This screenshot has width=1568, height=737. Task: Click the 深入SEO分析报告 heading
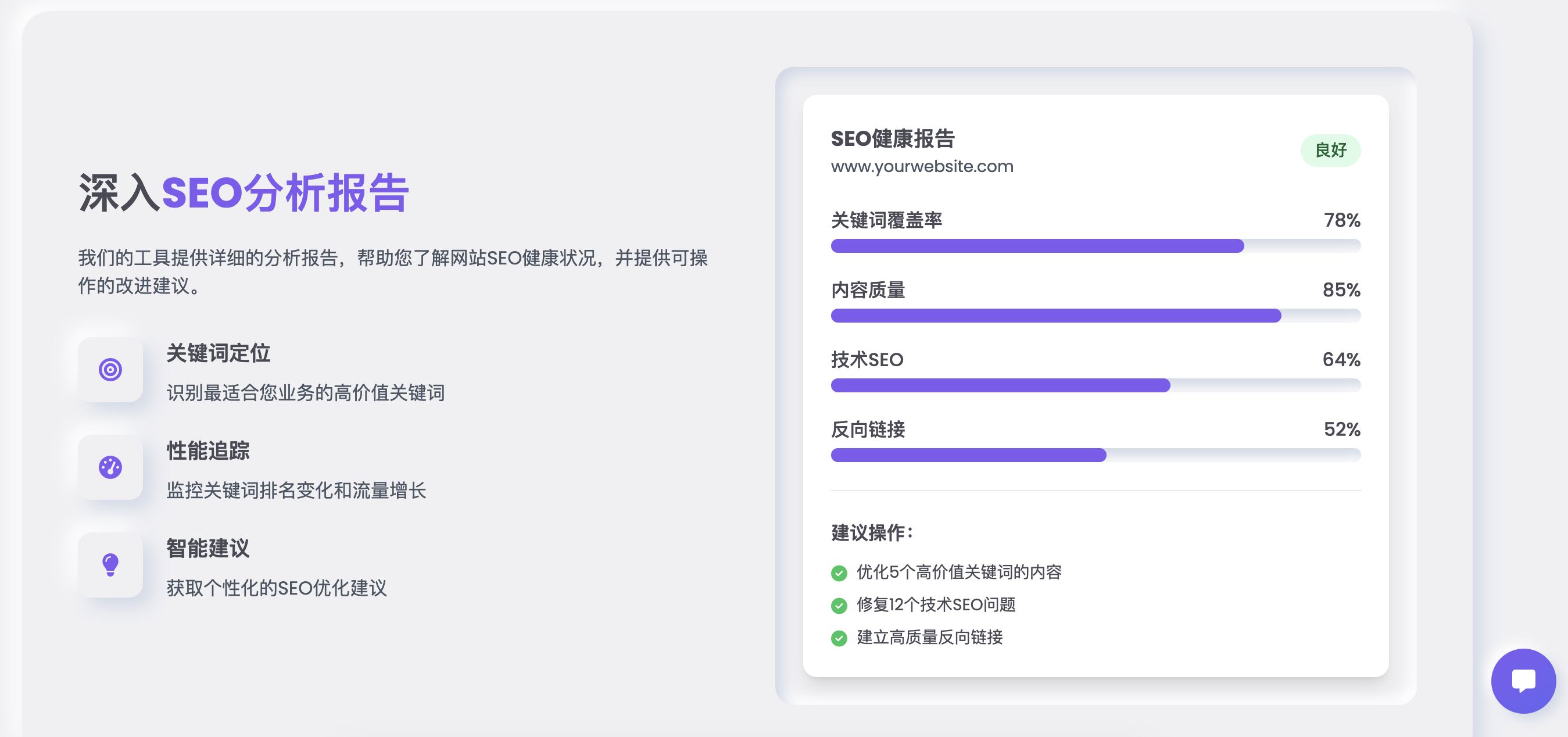(244, 193)
